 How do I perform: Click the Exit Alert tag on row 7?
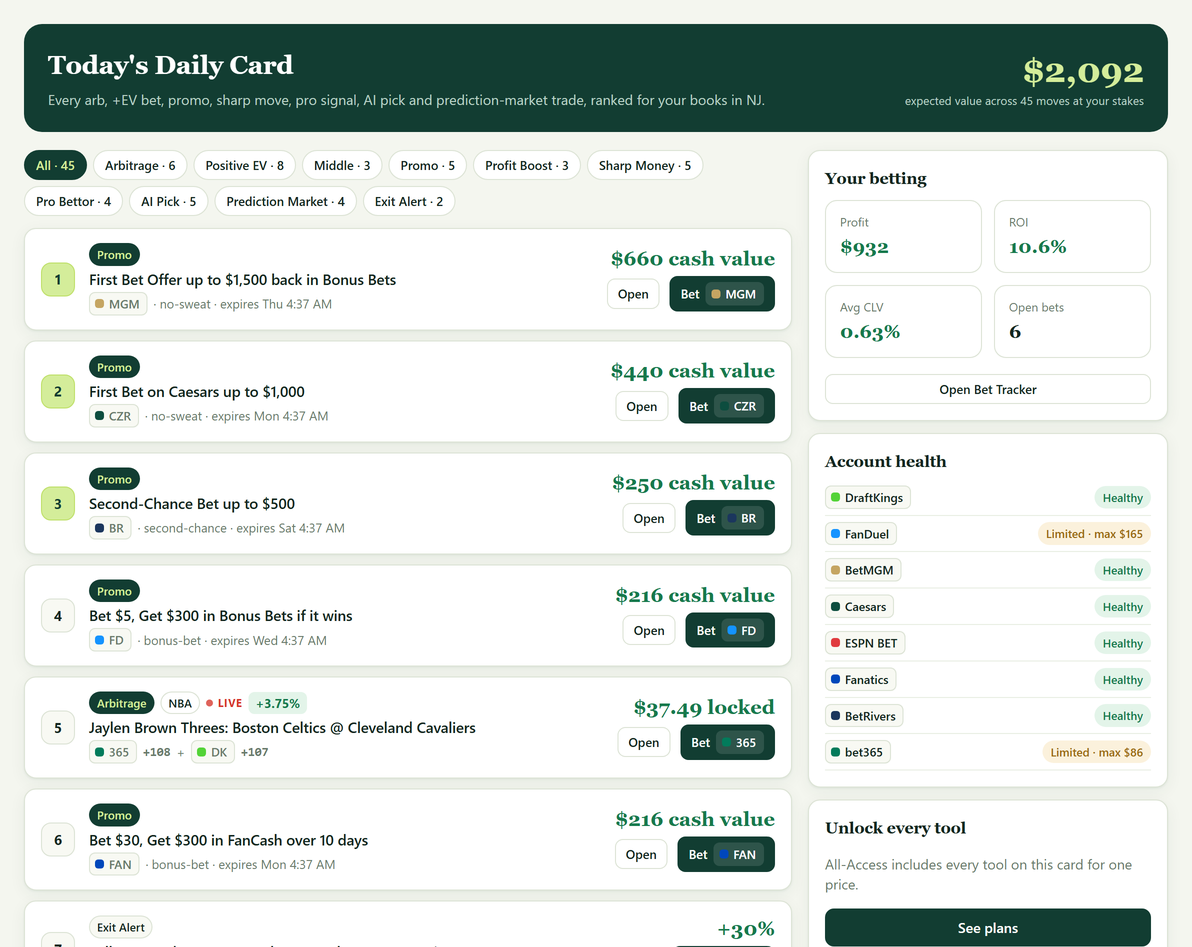pos(121,928)
